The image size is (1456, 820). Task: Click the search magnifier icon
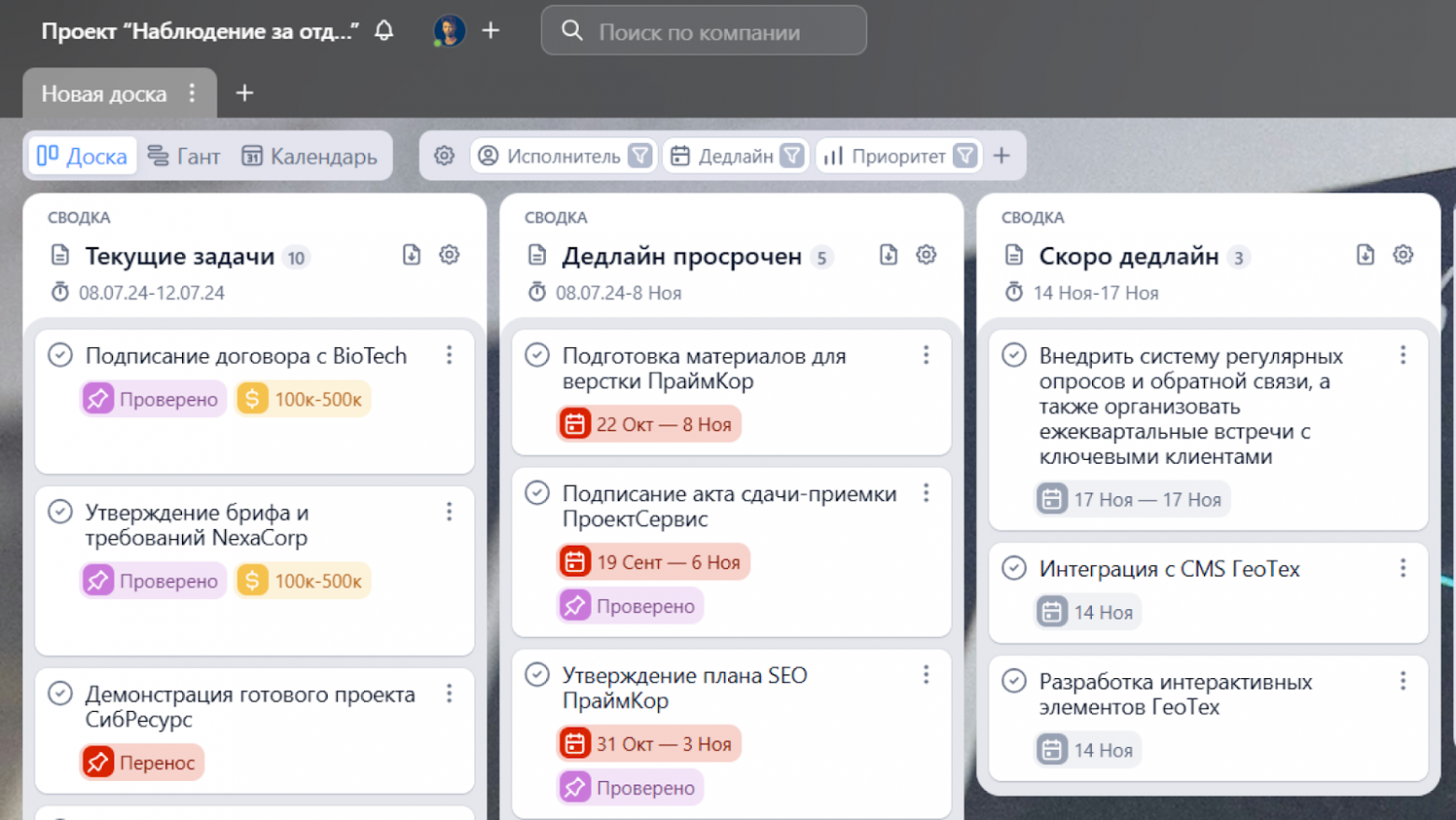[x=572, y=30]
